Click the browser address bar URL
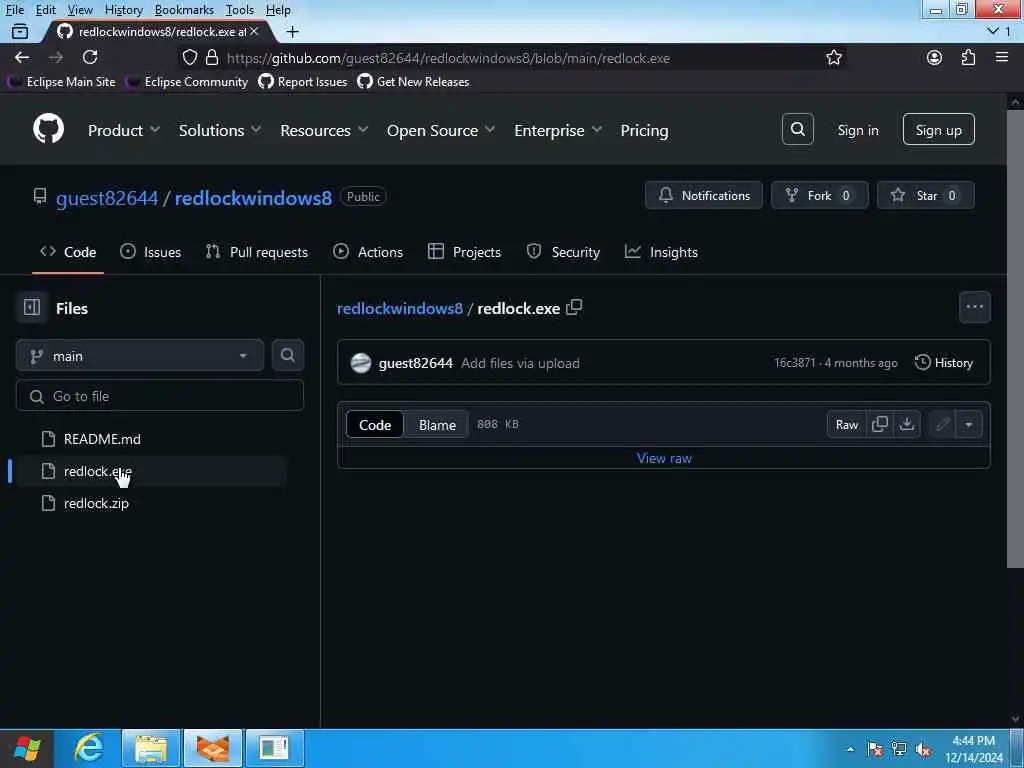Screen dimensions: 1024x768 coord(448,57)
